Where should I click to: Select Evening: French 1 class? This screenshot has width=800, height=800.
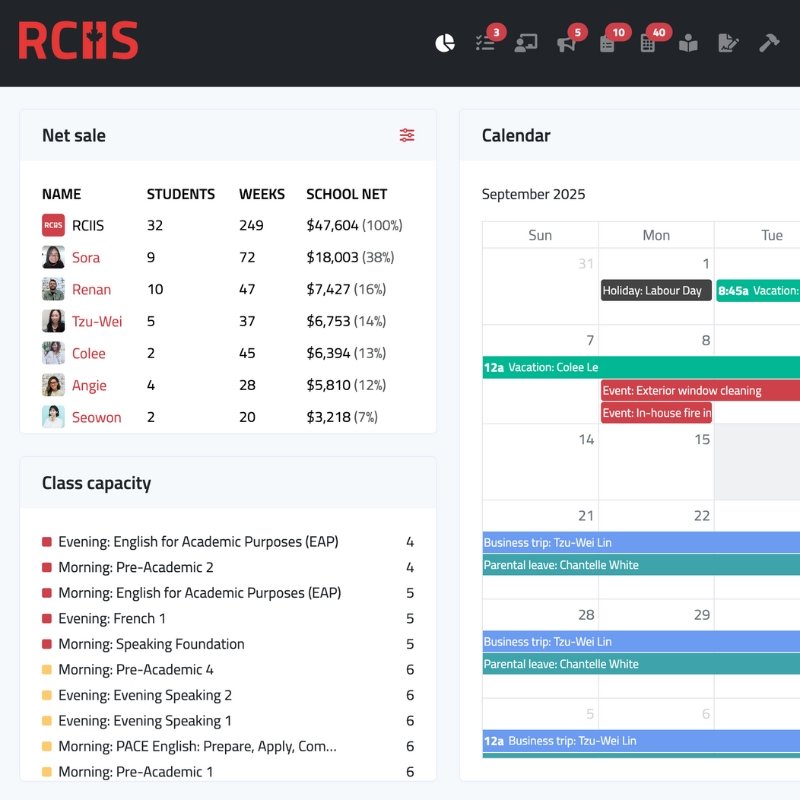(112, 618)
